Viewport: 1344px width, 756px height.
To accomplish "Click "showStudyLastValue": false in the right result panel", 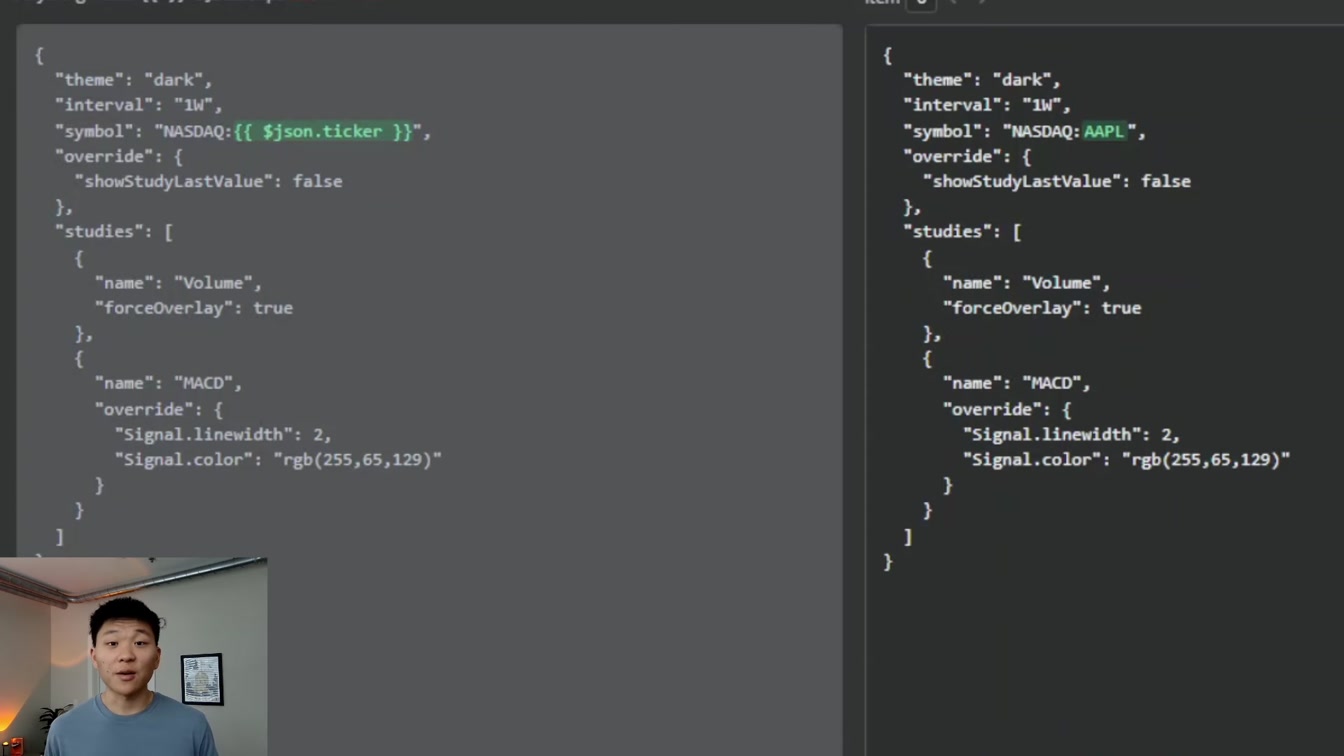I will pos(1057,181).
